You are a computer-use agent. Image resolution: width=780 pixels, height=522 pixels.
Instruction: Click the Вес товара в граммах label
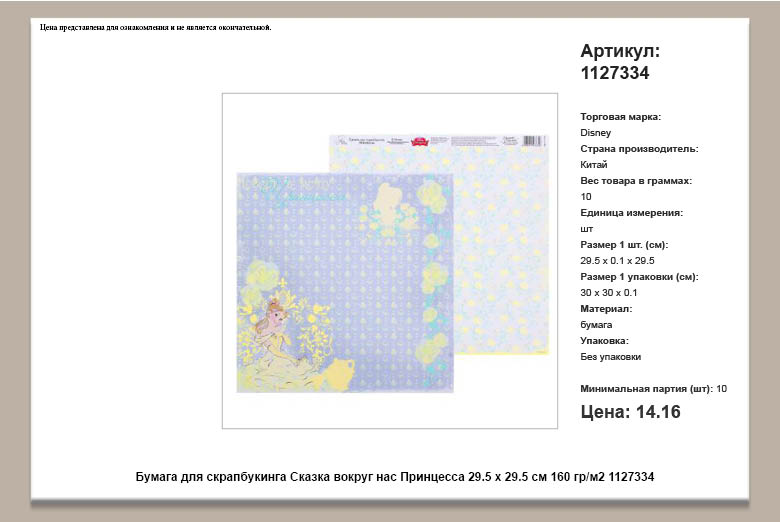click(636, 181)
